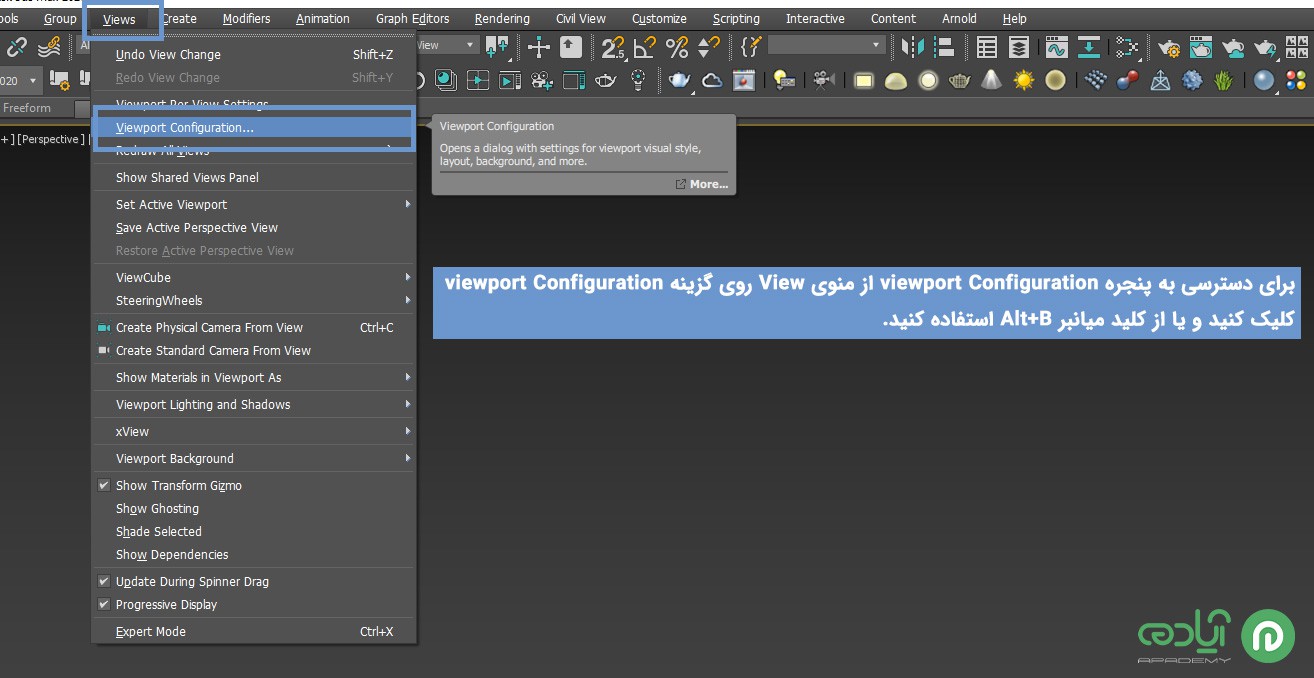Enable the Show Dependencies option
The width and height of the screenshot is (1314, 678).
click(254, 554)
